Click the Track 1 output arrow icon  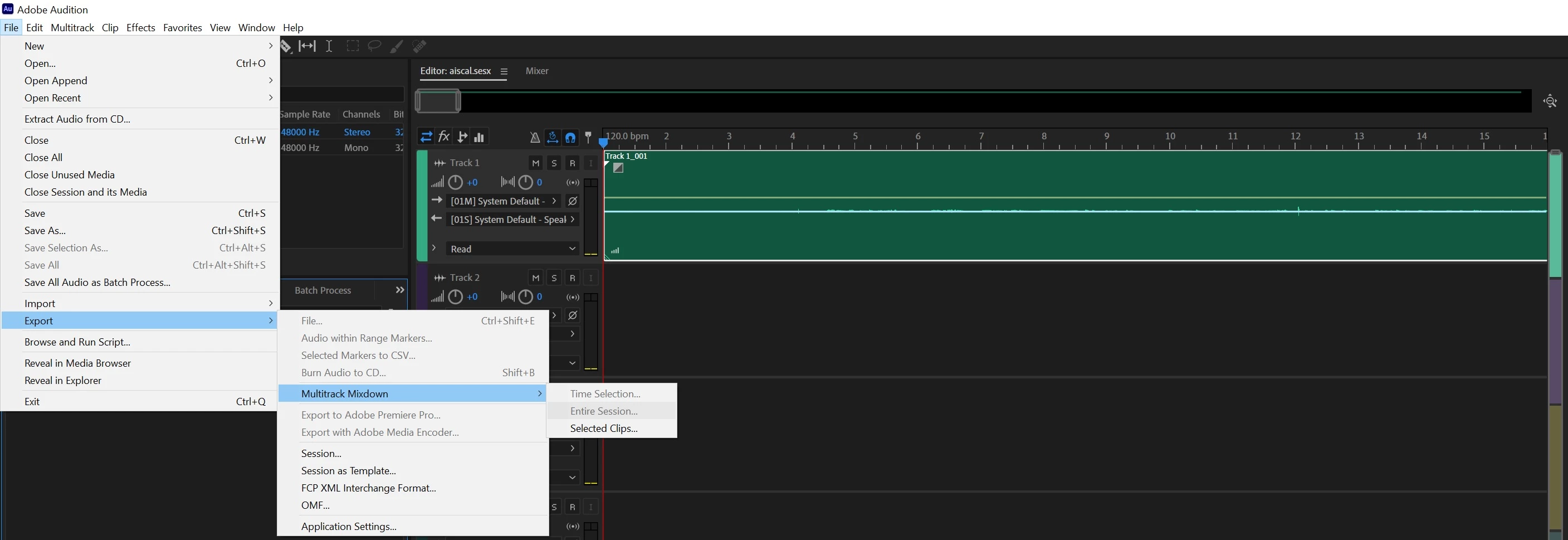tap(437, 218)
